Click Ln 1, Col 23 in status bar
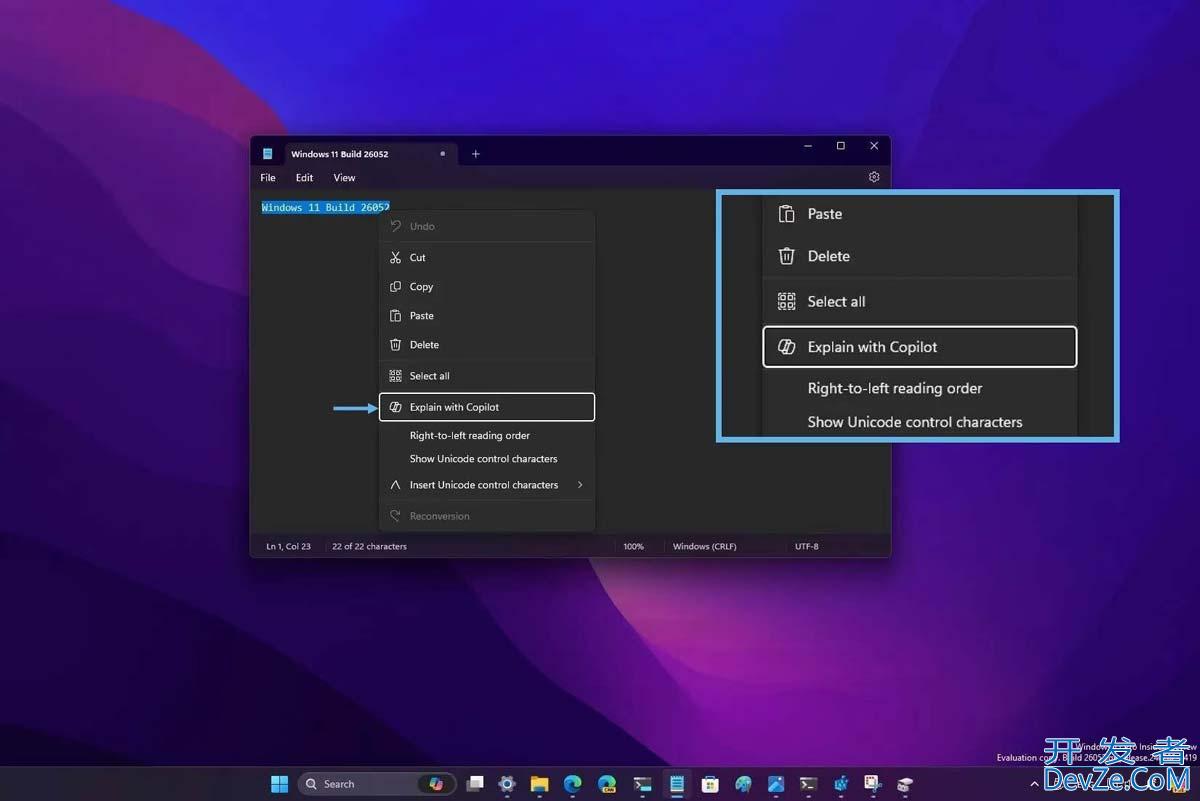The image size is (1200, 801). [288, 547]
